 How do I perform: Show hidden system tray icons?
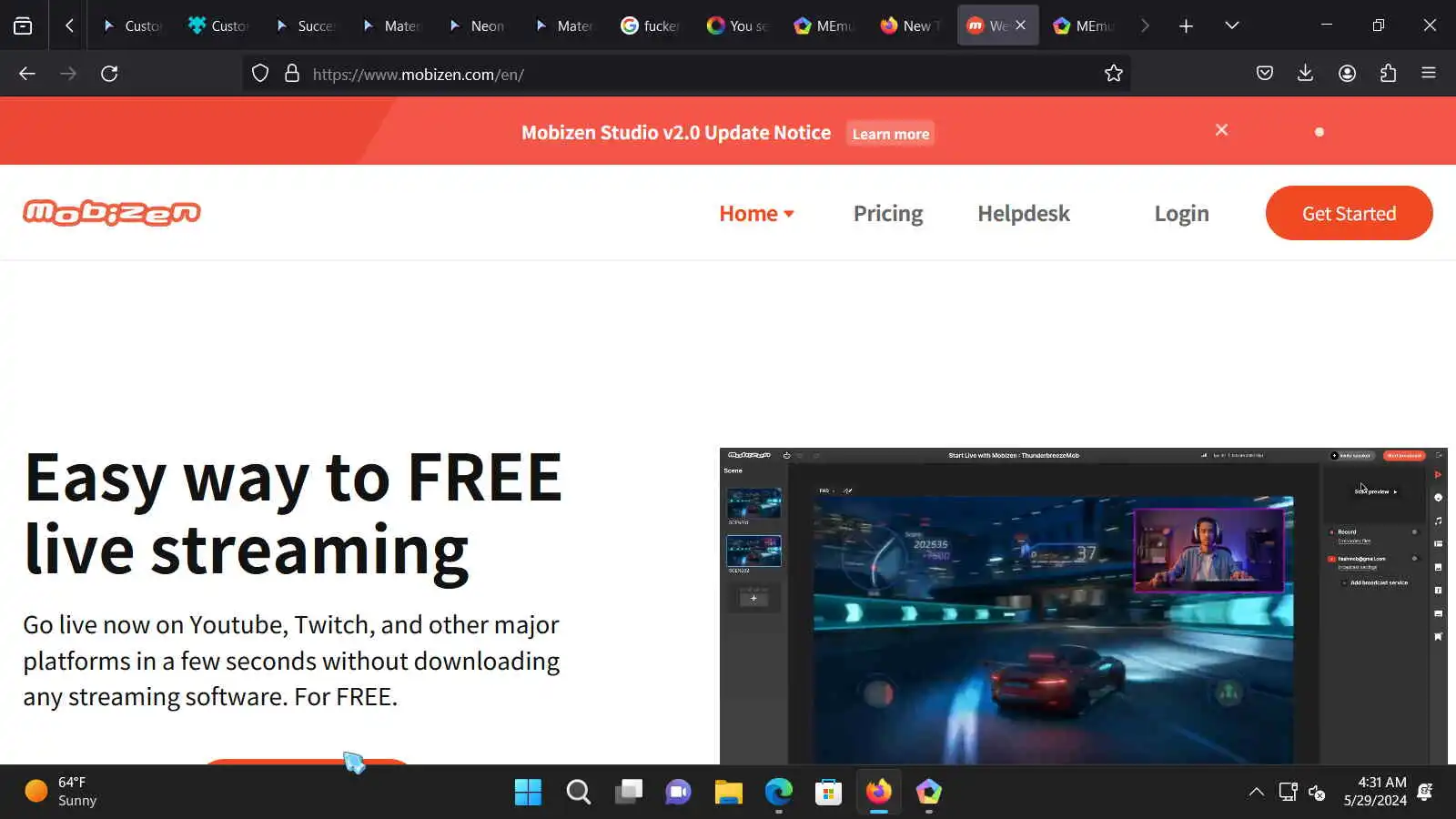coord(1257,792)
